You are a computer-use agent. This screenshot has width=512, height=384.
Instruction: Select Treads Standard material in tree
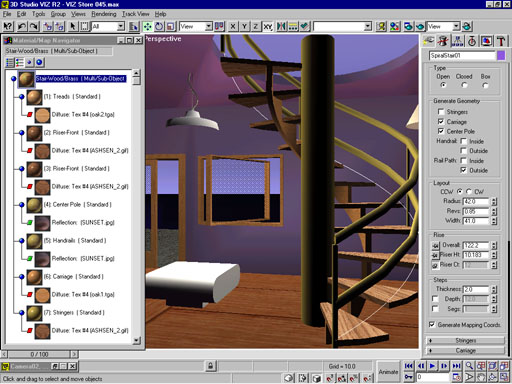(x=72, y=97)
